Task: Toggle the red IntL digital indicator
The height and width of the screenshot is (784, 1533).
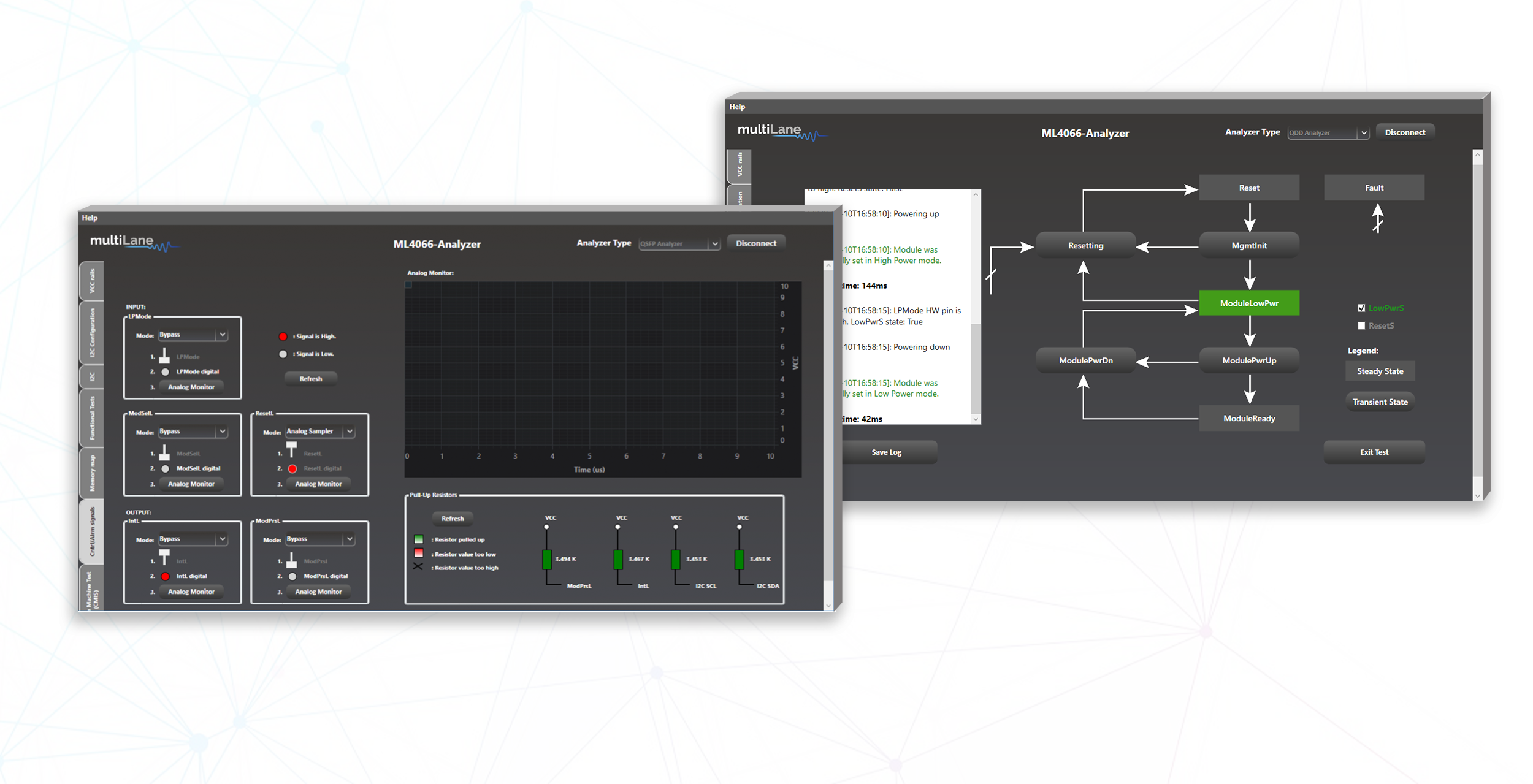Action: coord(166,577)
